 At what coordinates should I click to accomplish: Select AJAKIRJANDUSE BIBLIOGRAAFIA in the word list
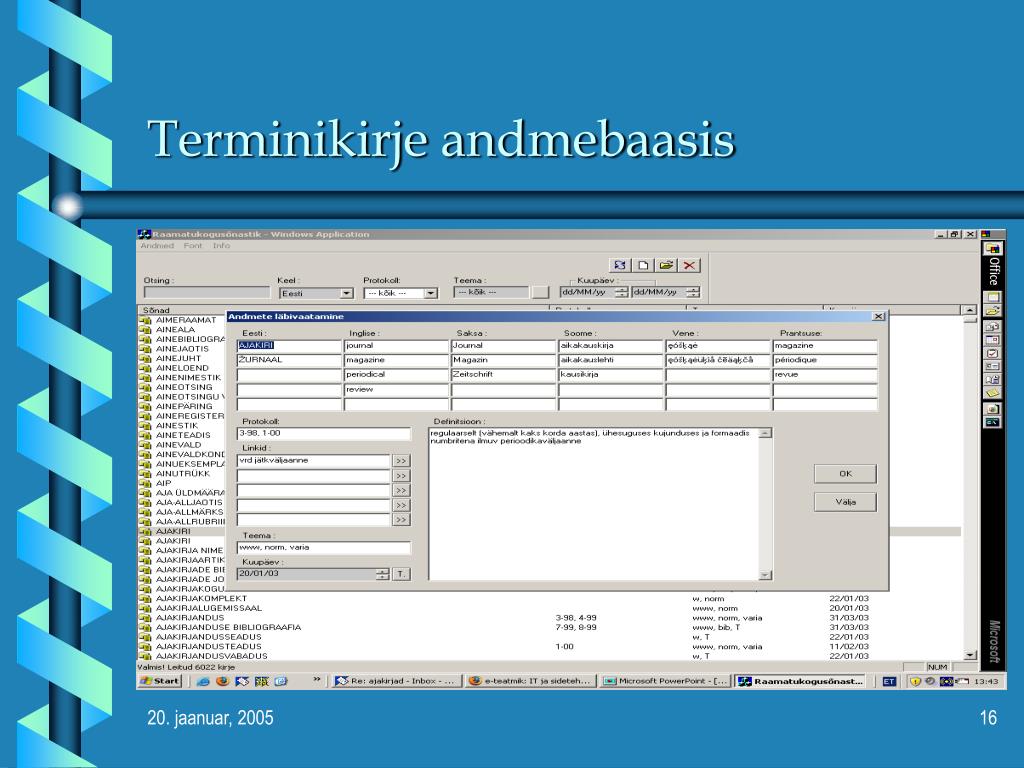pyautogui.click(x=228, y=628)
